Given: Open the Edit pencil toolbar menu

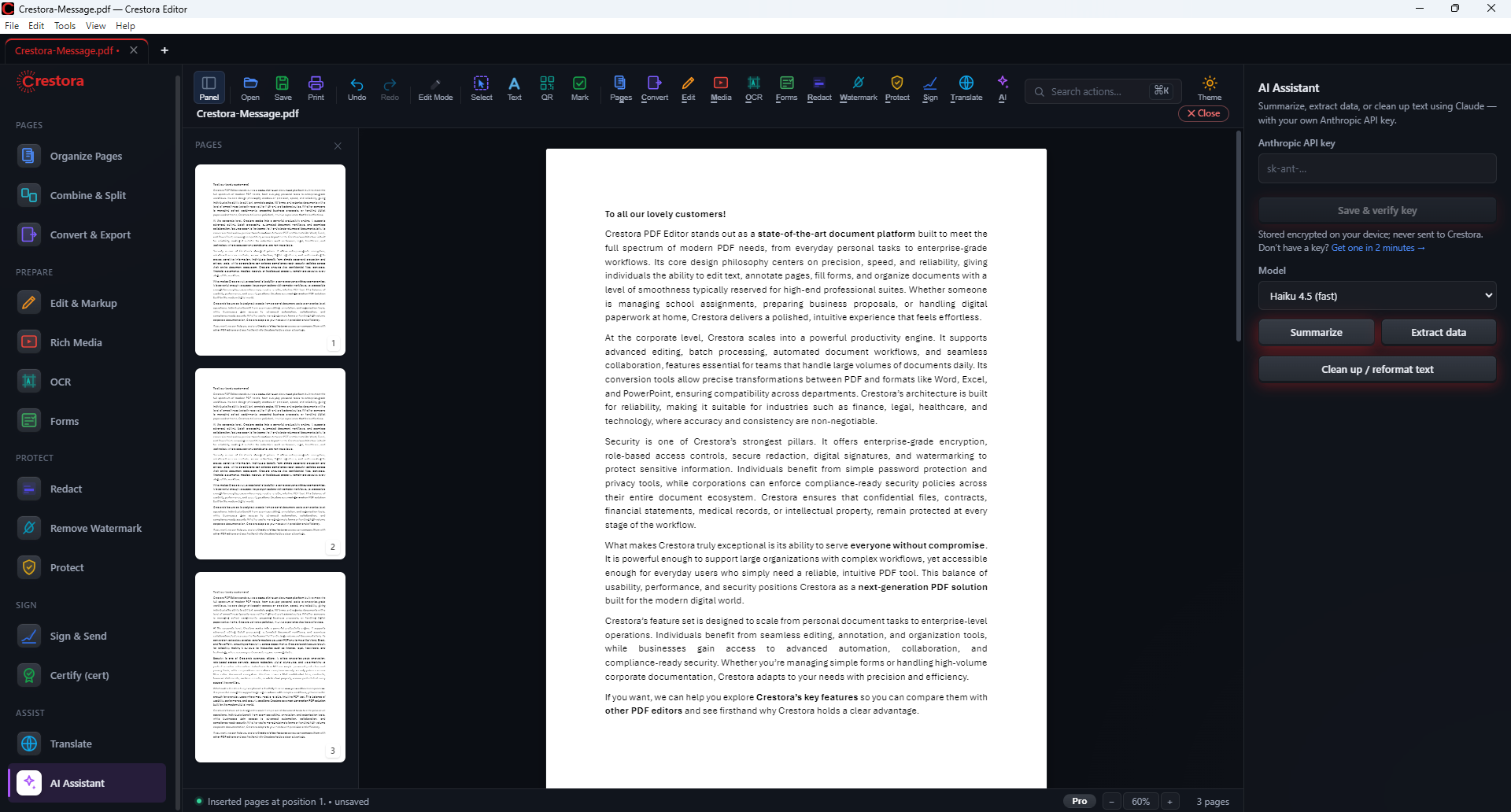Looking at the screenshot, I should (x=689, y=88).
